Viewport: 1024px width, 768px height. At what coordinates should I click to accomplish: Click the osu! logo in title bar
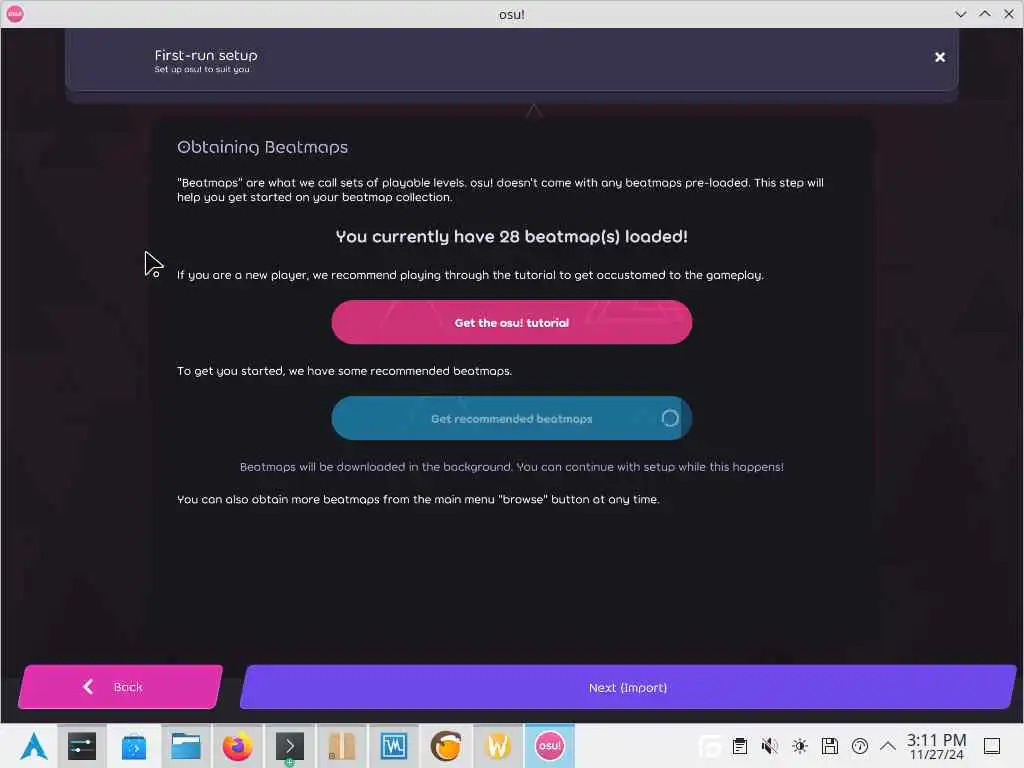pos(15,14)
